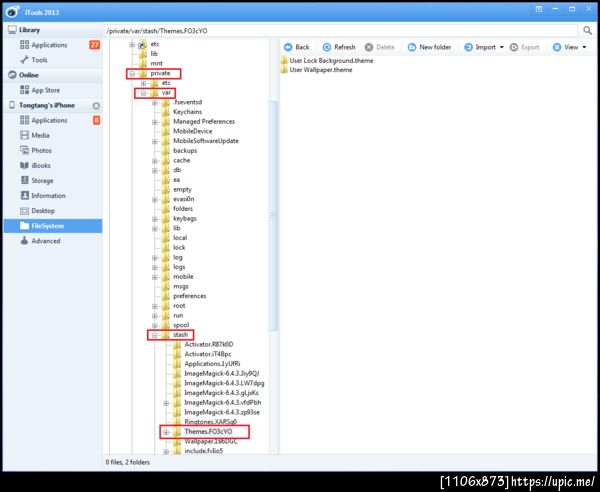Click the 27 badge on Applications

click(x=95, y=45)
